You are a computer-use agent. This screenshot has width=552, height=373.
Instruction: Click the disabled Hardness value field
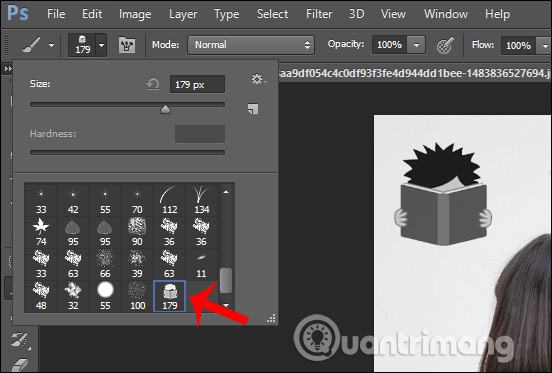[200, 134]
